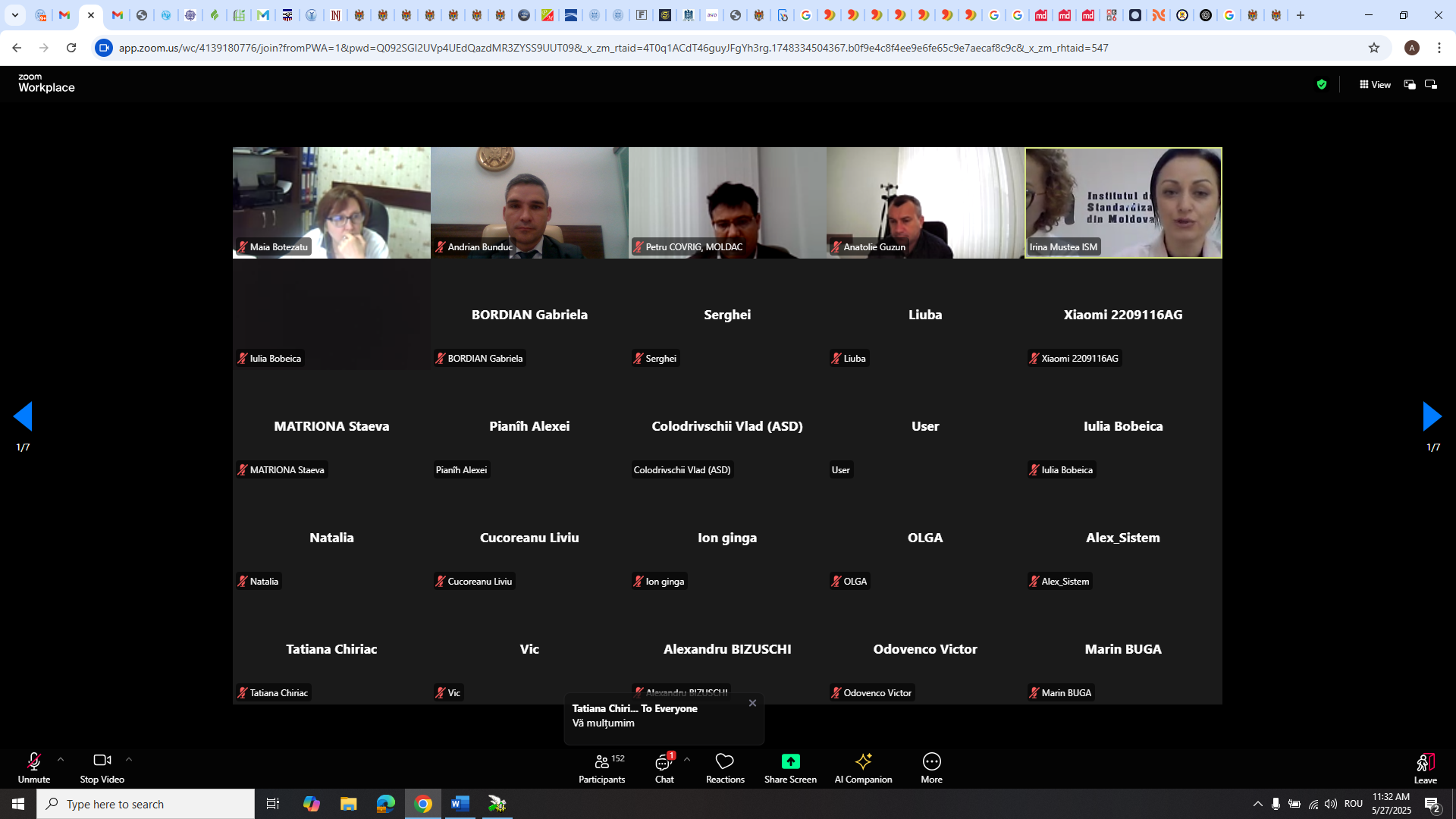The width and height of the screenshot is (1456, 819).
Task: Expand chat options caret beside Chat
Action: pyautogui.click(x=687, y=759)
